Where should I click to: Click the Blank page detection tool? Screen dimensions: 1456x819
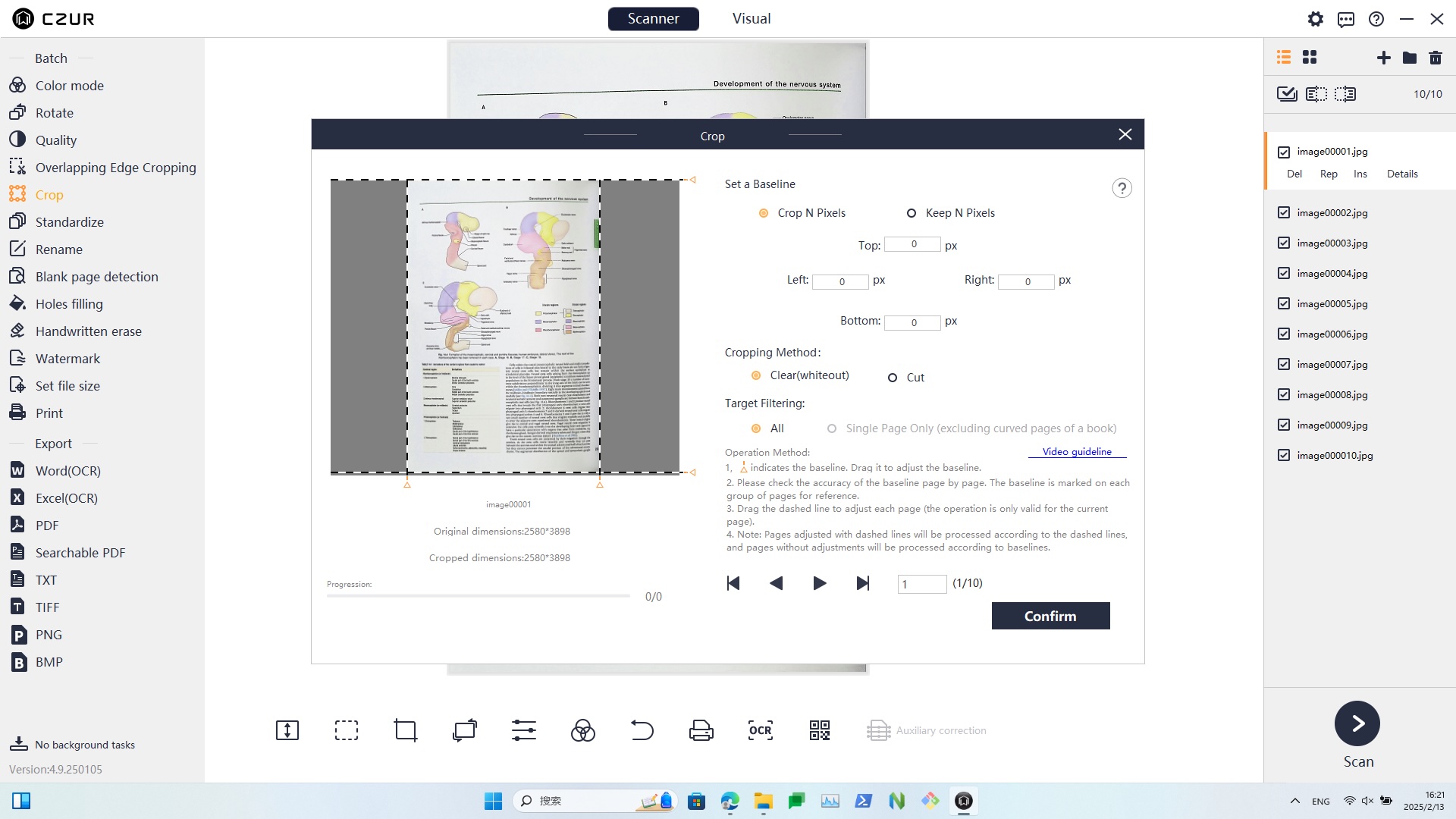[x=97, y=276]
